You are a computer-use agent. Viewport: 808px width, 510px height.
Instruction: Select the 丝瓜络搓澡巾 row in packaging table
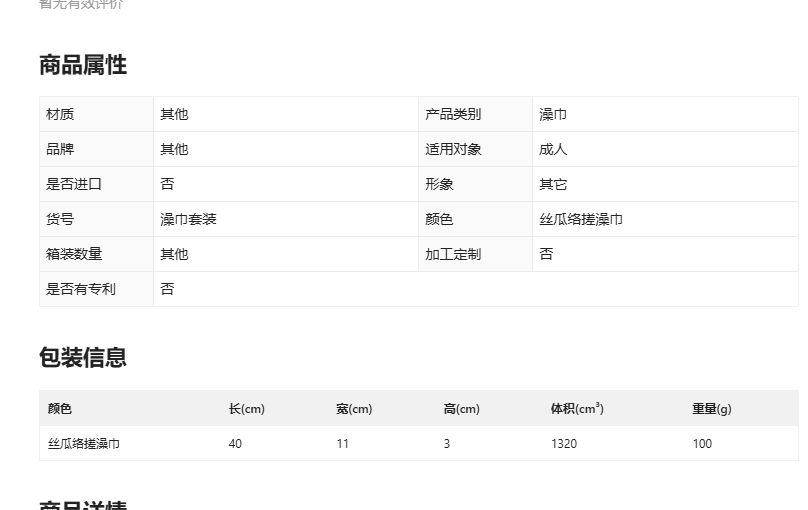[x=84, y=443]
